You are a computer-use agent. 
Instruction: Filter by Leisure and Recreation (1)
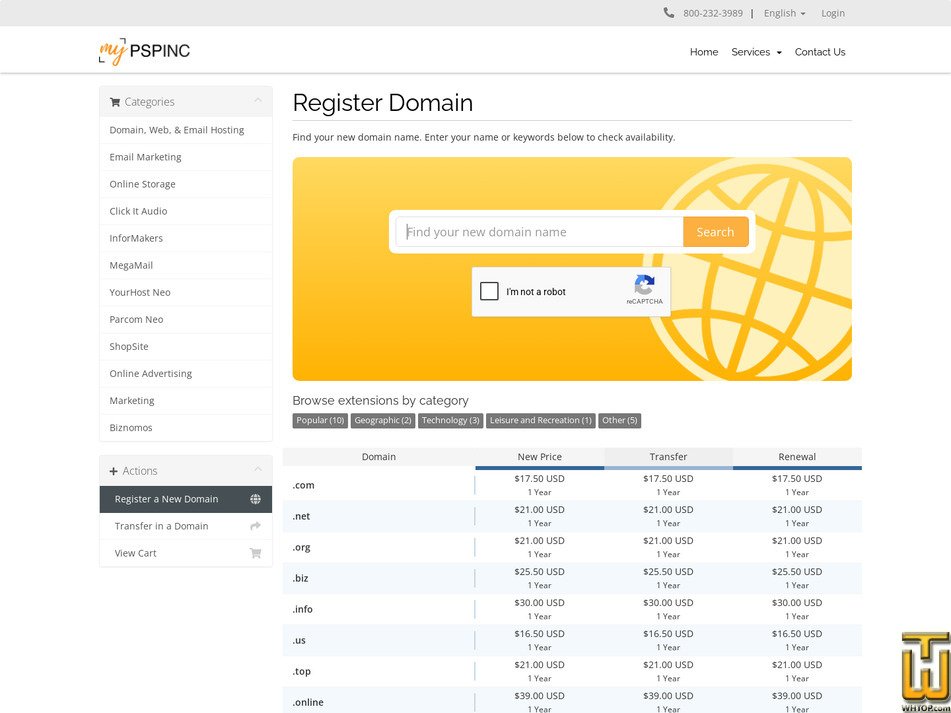pos(540,420)
